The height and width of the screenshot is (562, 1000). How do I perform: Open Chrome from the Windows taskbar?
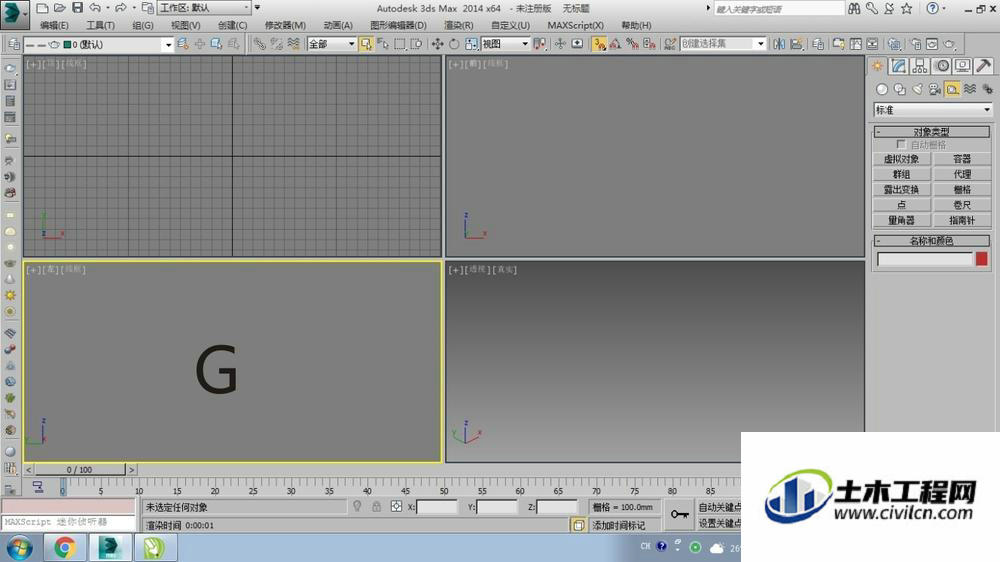tap(64, 547)
